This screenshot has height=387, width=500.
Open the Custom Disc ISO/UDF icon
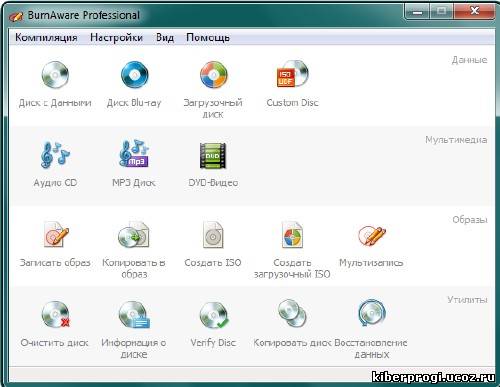pos(292,74)
